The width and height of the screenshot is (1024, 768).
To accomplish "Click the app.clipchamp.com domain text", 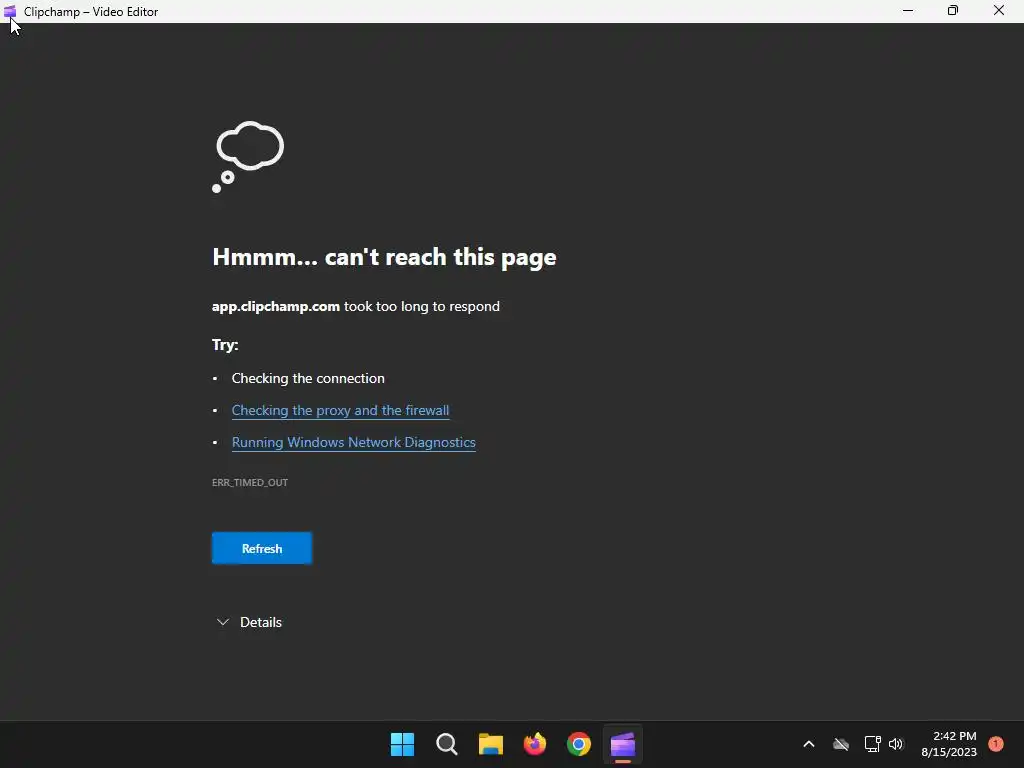I will tap(276, 306).
